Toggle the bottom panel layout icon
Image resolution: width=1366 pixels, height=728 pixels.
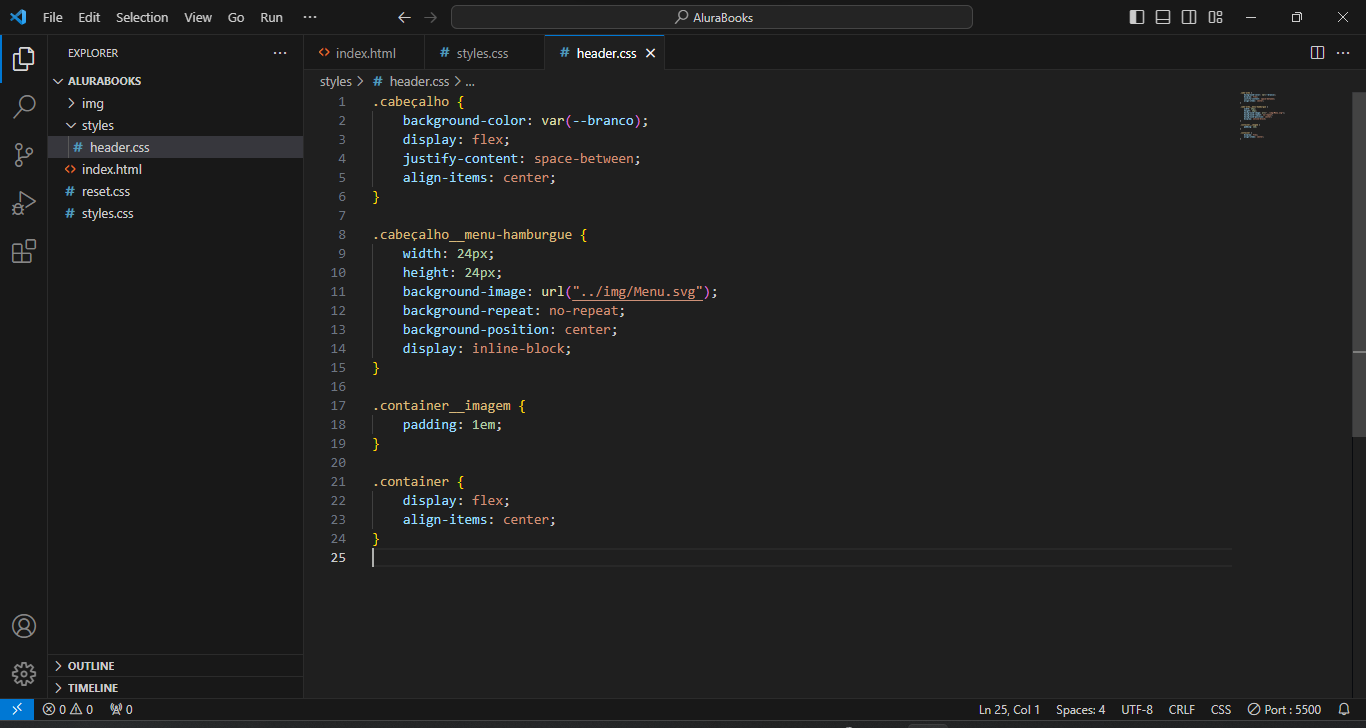tap(1163, 17)
